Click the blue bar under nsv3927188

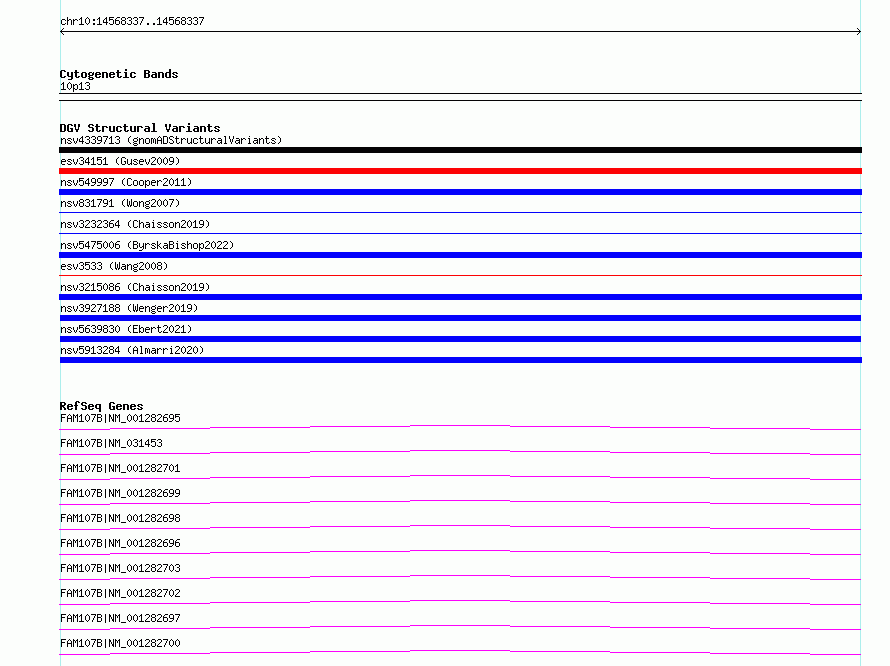click(460, 318)
